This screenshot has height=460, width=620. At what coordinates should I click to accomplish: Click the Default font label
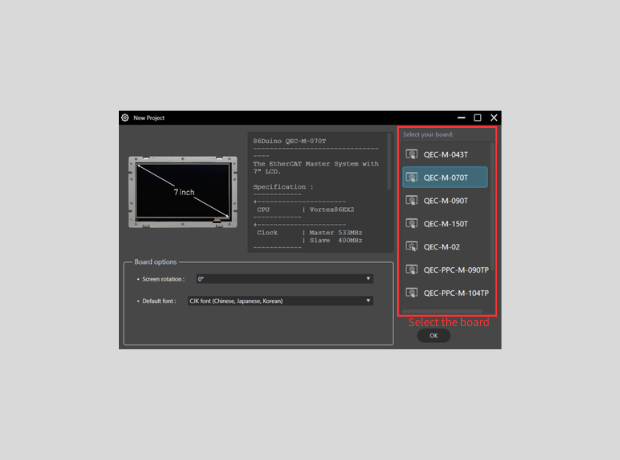pyautogui.click(x=159, y=301)
